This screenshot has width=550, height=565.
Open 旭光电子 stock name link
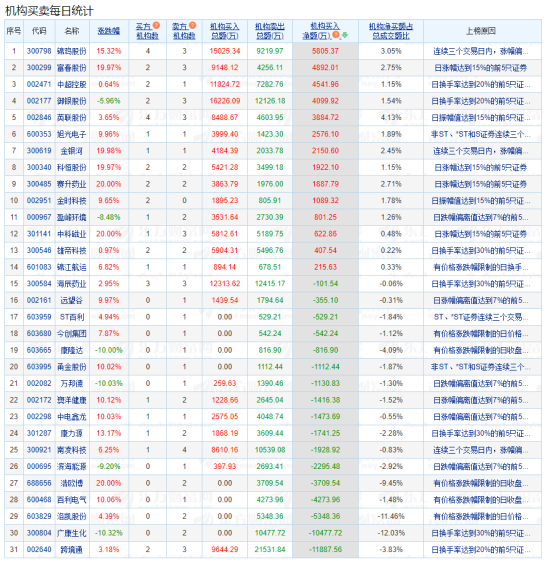(x=72, y=134)
